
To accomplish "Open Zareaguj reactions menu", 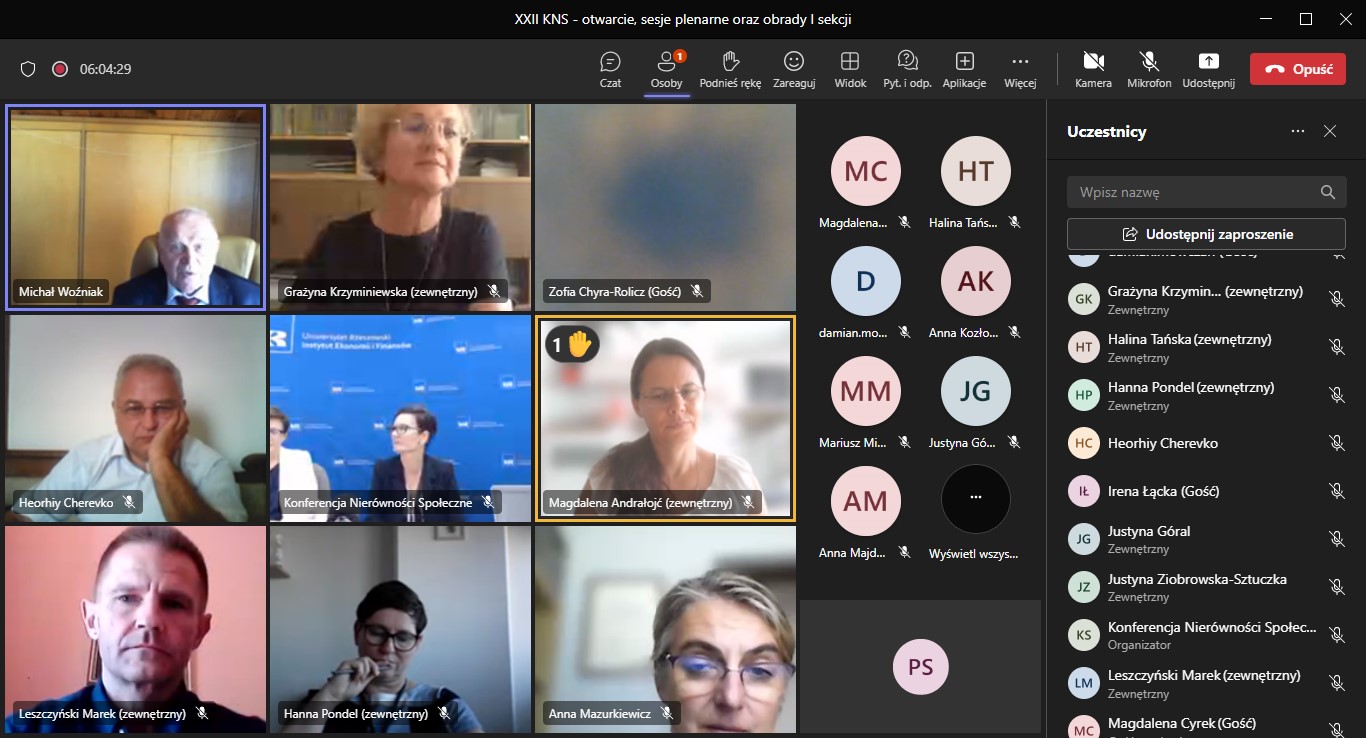I will 794,68.
